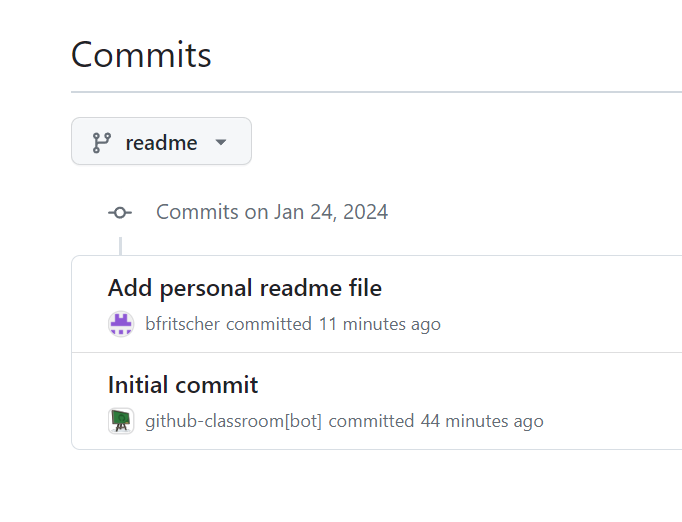Click the '11 minutes ago' timestamp
Viewport: 682px width, 522px height.
point(379,324)
